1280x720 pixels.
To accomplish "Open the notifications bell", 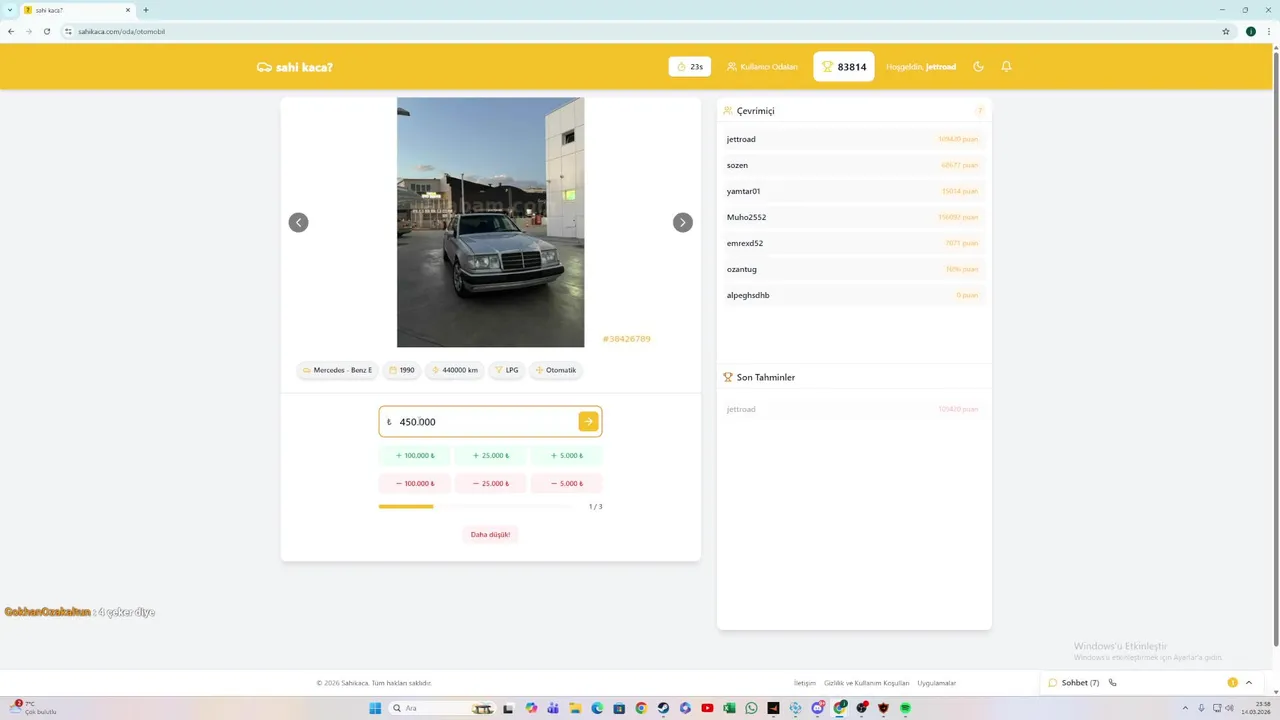I will (x=1006, y=67).
